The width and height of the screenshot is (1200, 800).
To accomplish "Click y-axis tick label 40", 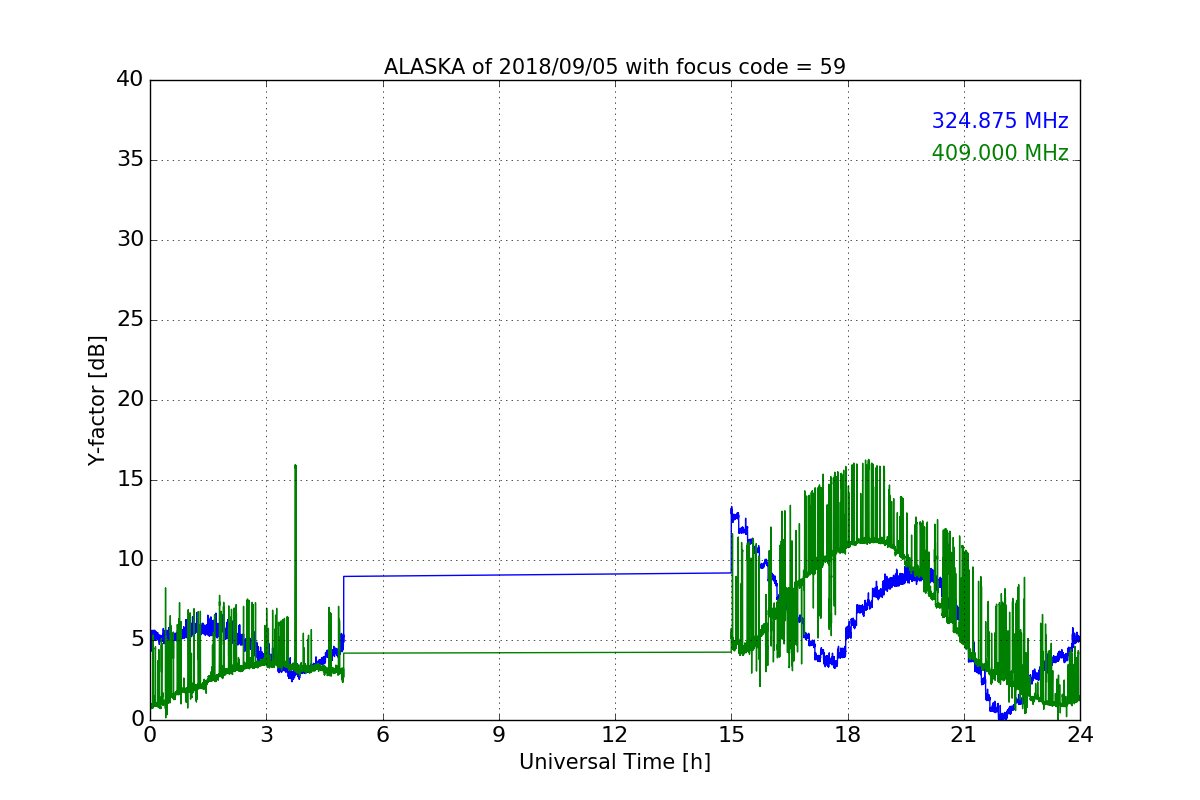I will [x=129, y=80].
